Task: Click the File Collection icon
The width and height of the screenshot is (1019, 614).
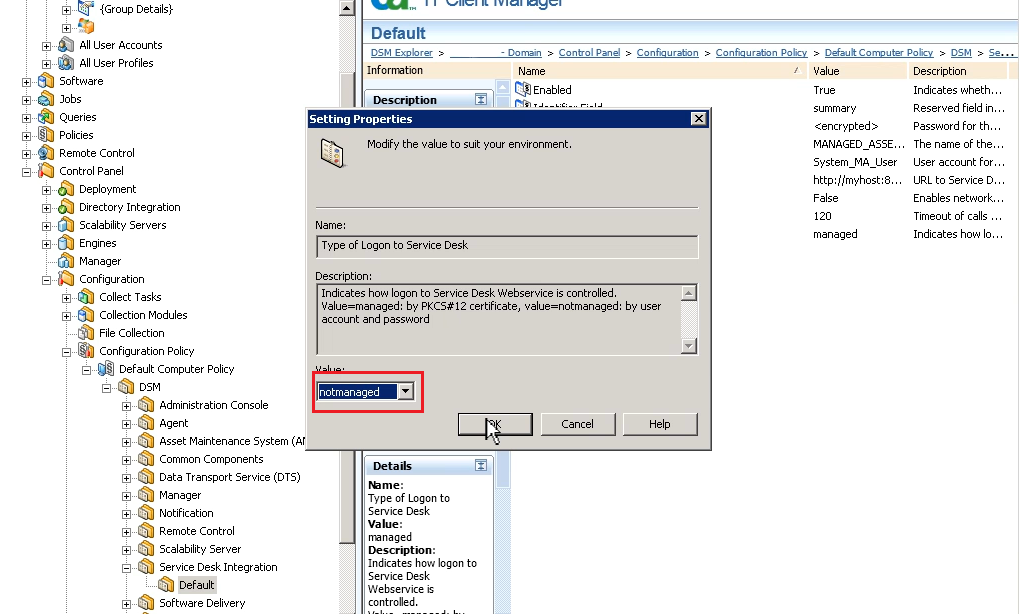Action: (86, 333)
